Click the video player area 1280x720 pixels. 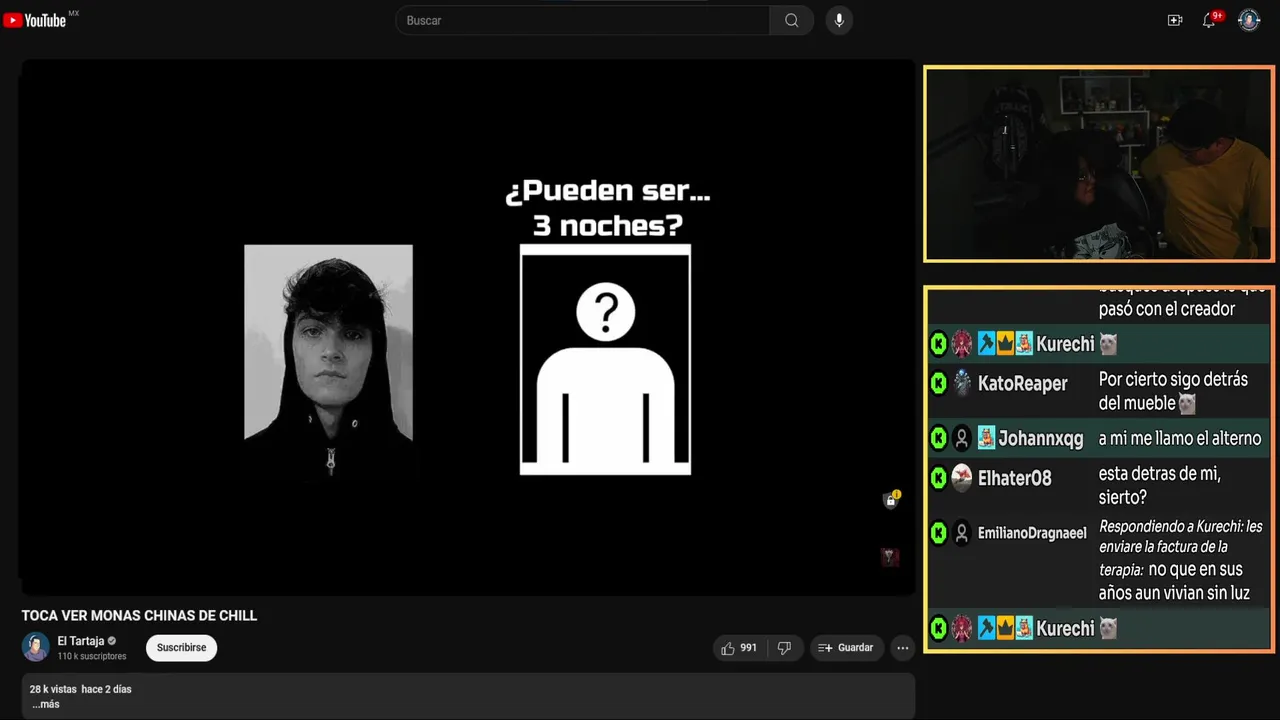(x=467, y=327)
